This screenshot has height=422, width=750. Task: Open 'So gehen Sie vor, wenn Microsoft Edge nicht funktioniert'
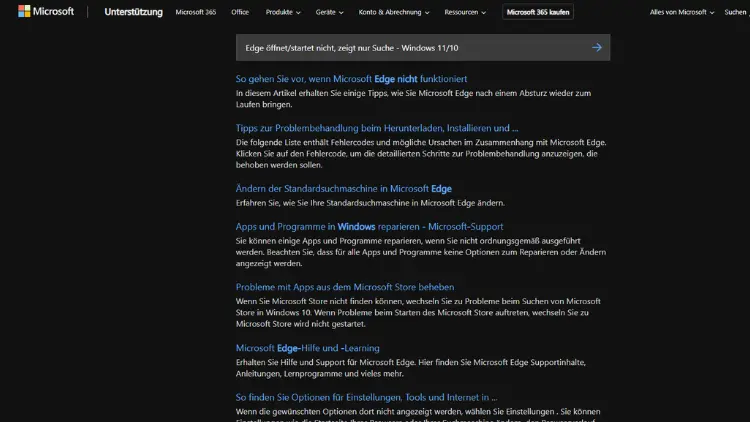(351, 79)
